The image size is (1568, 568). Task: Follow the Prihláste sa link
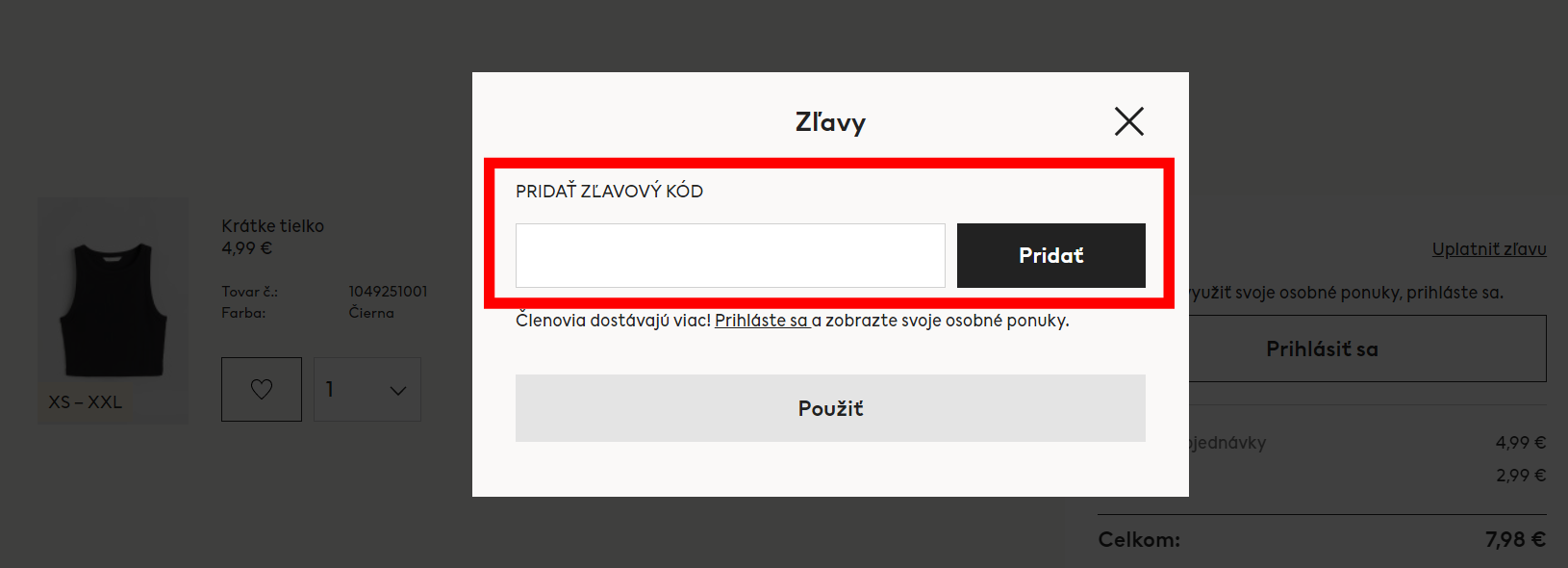(x=761, y=320)
